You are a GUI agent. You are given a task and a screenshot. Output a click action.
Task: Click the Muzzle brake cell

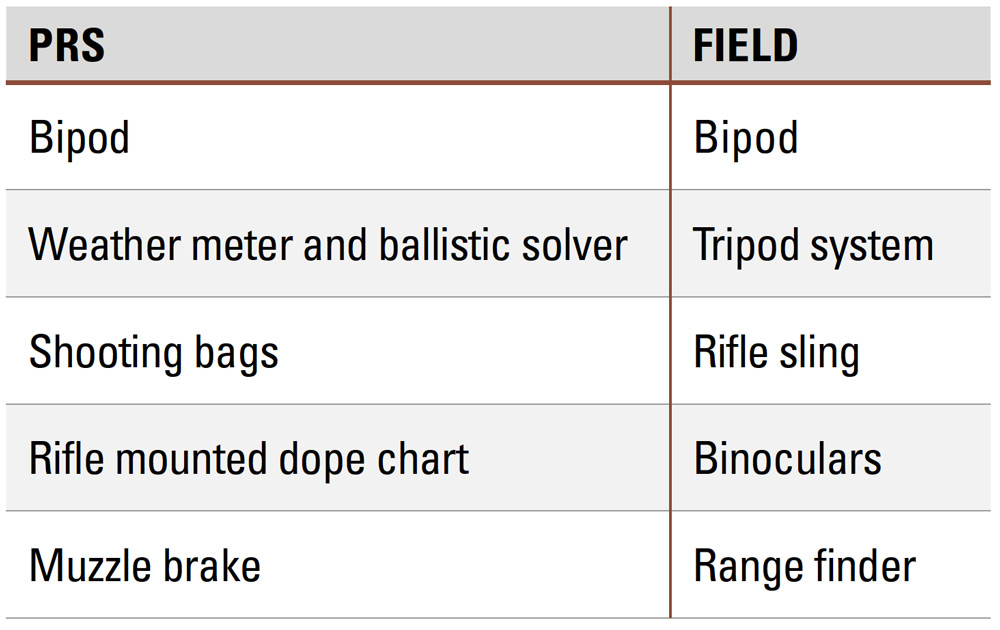[x=338, y=565]
